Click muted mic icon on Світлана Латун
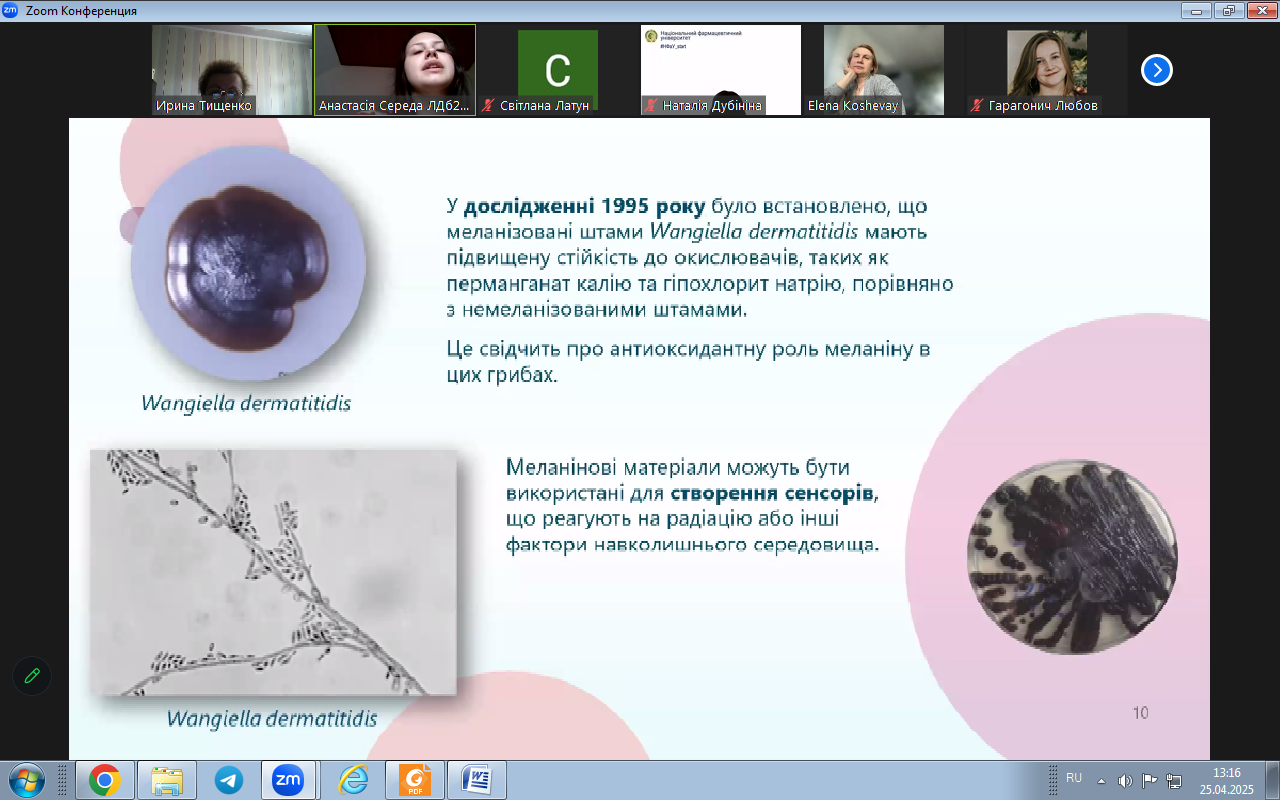Viewport: 1280px width, 800px height. 488,105
